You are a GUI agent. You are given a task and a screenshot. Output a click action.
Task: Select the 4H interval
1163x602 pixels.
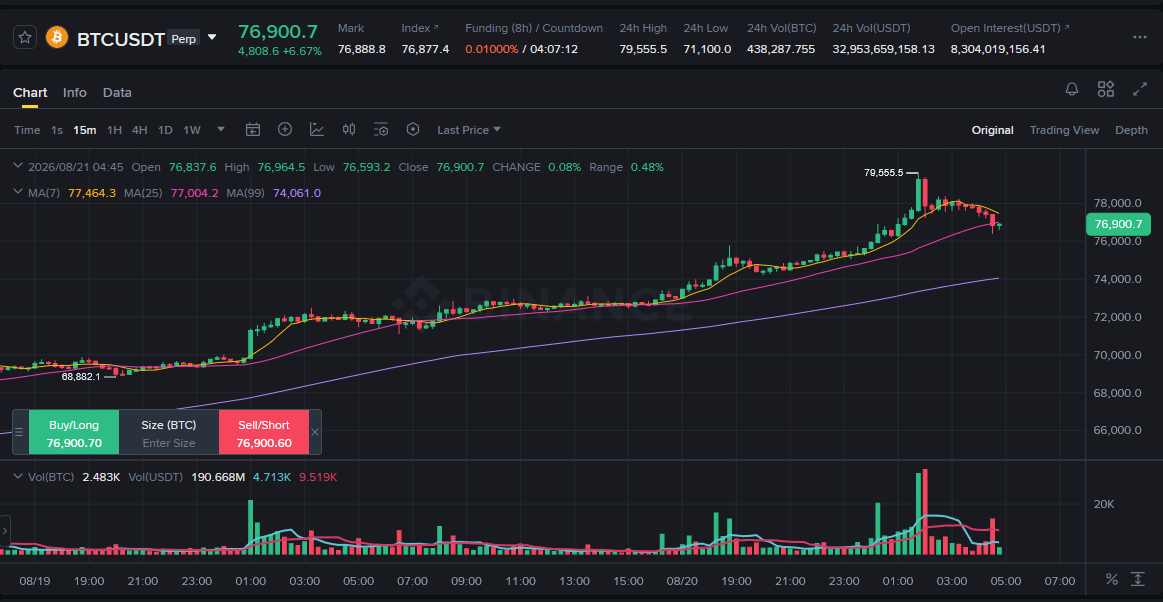139,130
